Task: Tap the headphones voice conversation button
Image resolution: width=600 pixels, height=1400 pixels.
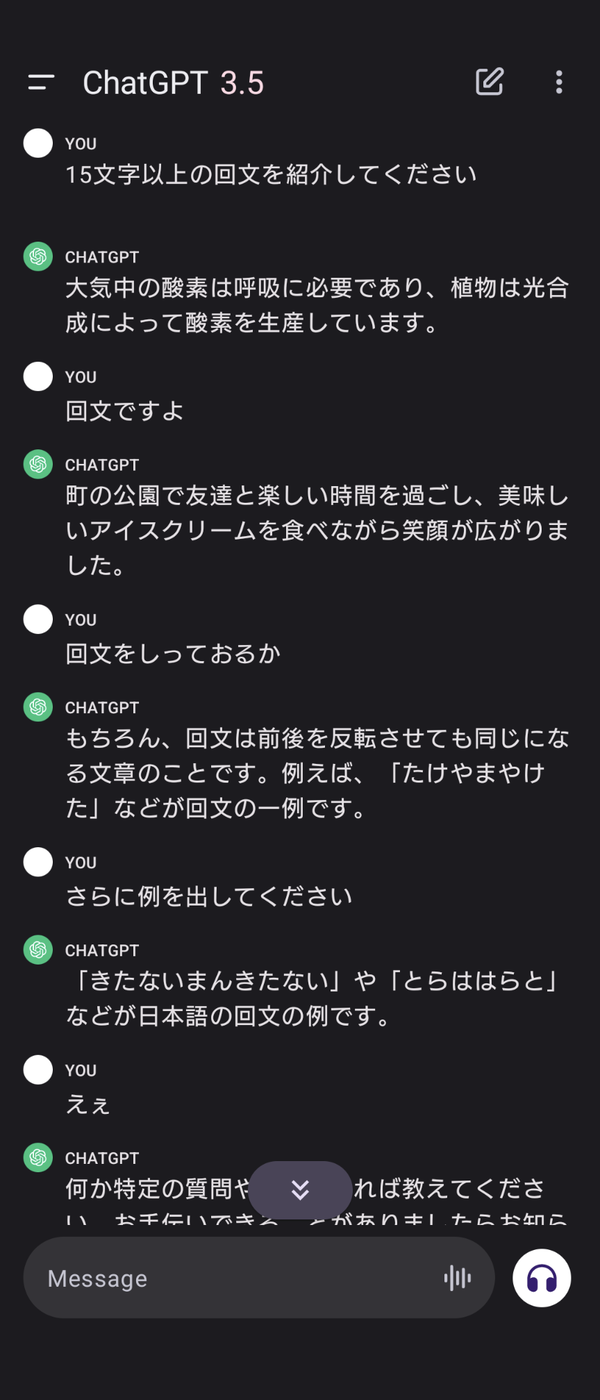Action: (542, 1278)
